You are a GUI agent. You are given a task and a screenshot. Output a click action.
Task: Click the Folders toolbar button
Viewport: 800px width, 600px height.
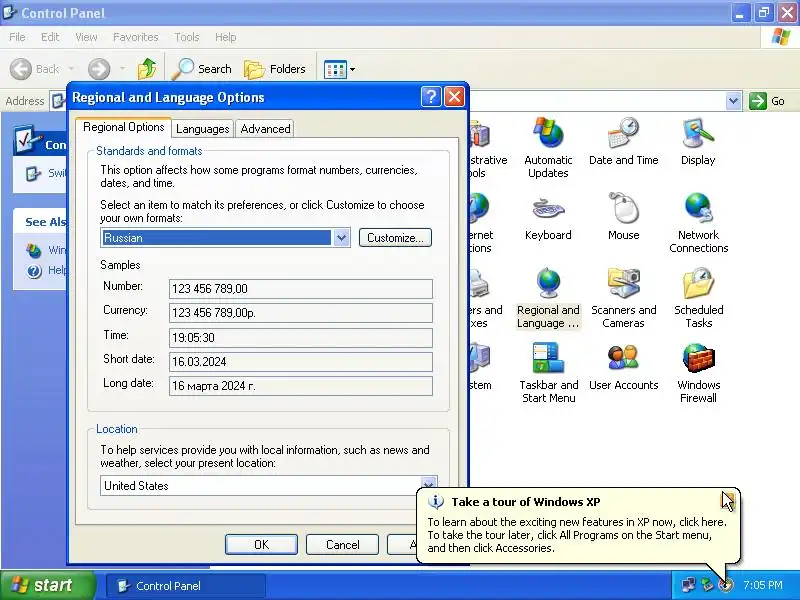(274, 69)
